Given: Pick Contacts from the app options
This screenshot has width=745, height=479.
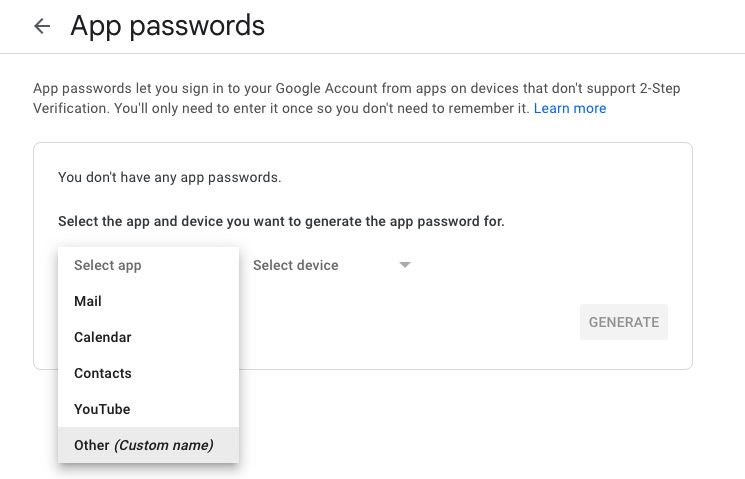Looking at the screenshot, I should pos(103,373).
